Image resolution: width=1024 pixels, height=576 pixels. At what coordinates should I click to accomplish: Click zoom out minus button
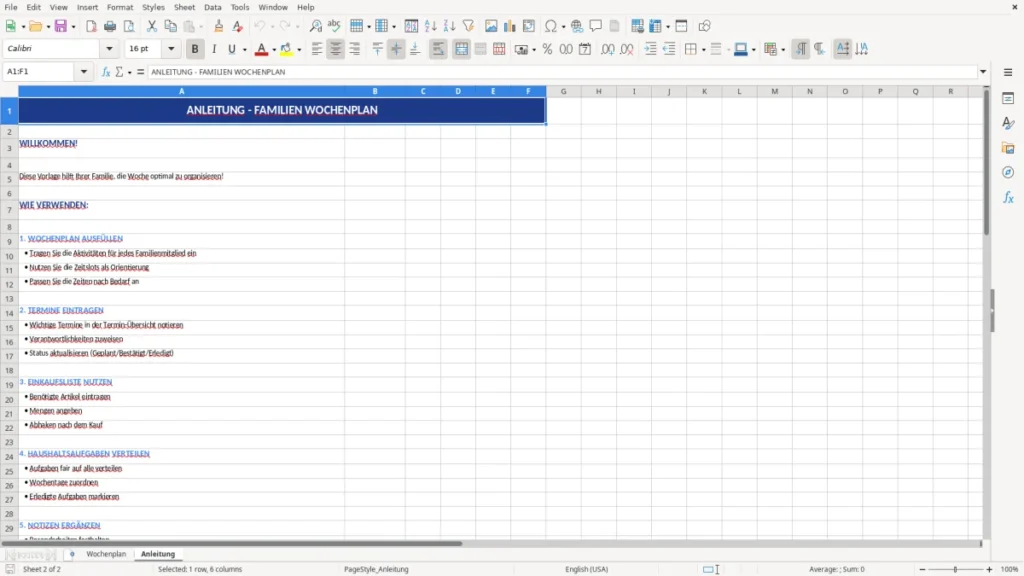pyautogui.click(x=922, y=569)
